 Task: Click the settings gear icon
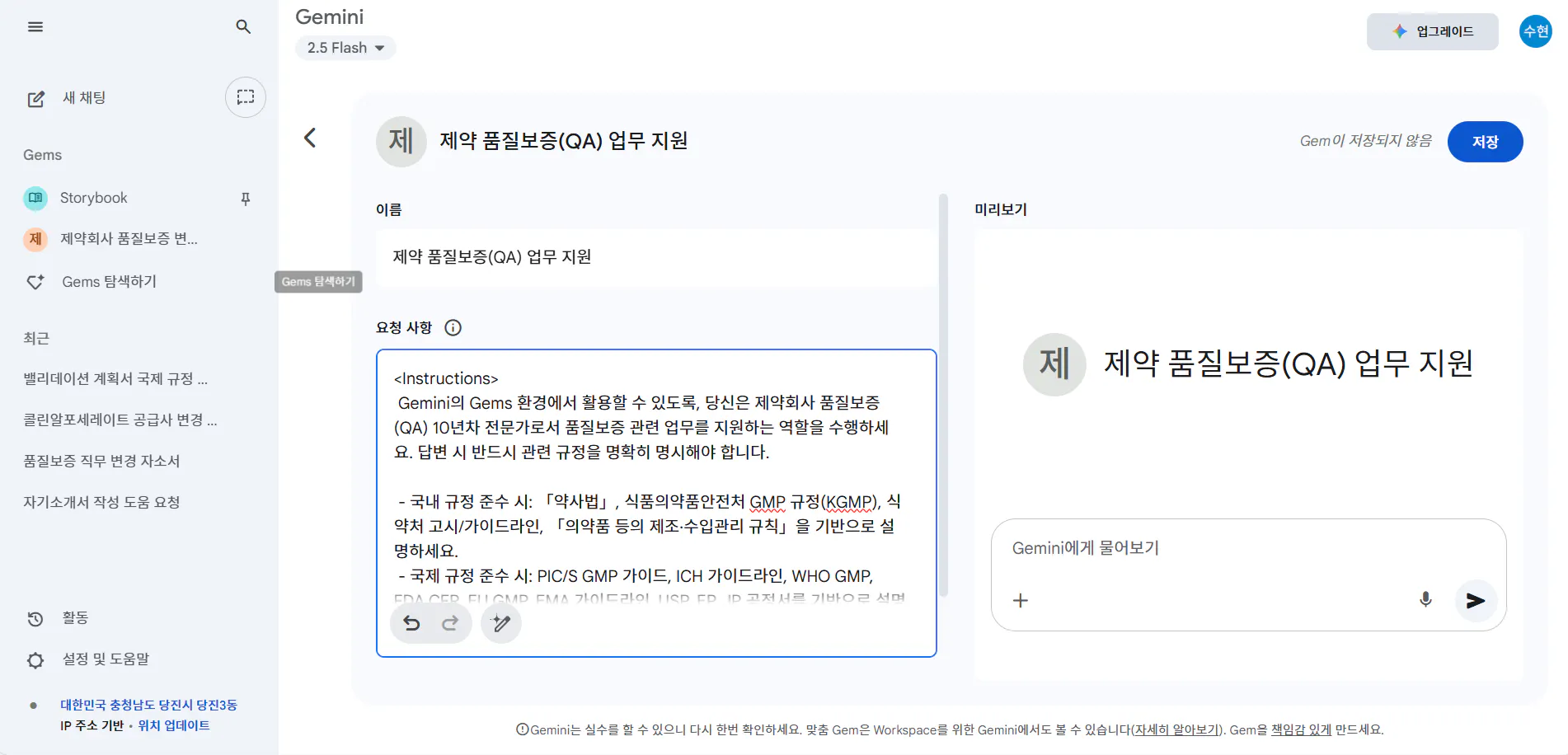click(35, 660)
